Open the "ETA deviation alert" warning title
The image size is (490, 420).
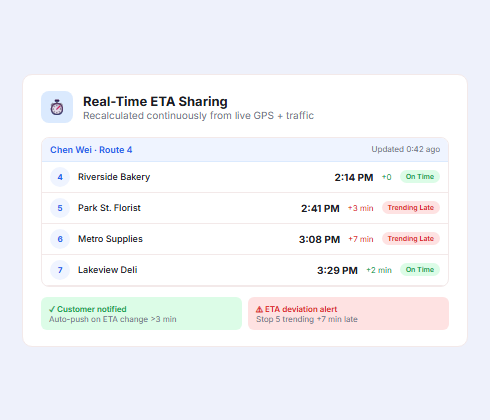[297, 309]
